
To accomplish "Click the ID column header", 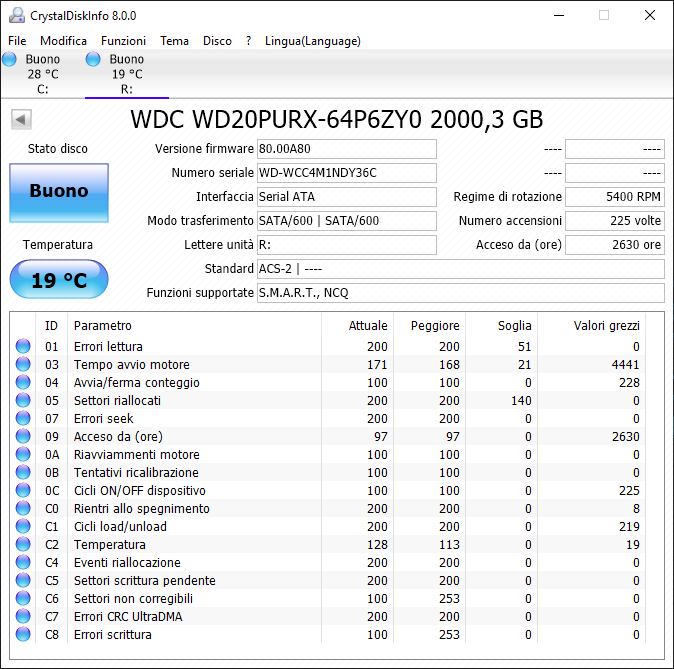I will tap(51, 325).
